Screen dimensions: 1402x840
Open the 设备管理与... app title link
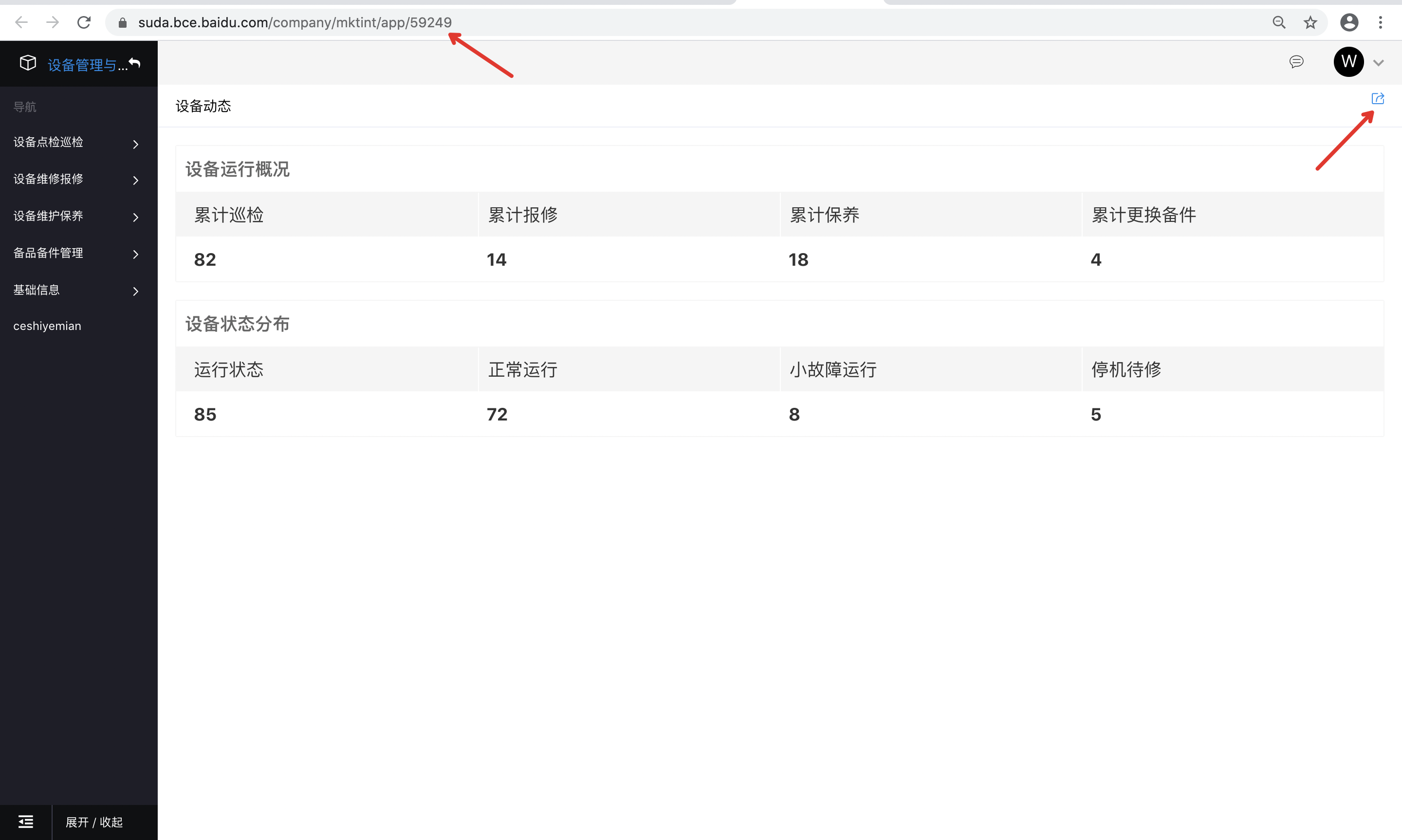tap(88, 65)
